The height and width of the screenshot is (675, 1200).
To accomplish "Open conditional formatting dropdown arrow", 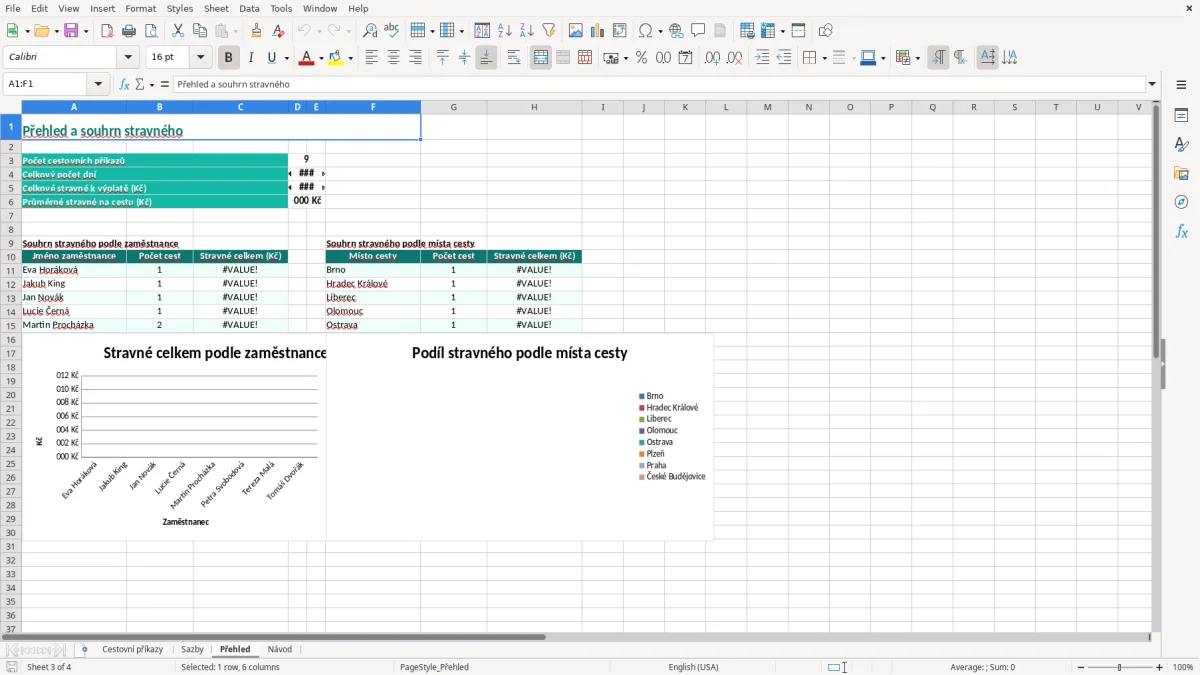I will [x=917, y=58].
